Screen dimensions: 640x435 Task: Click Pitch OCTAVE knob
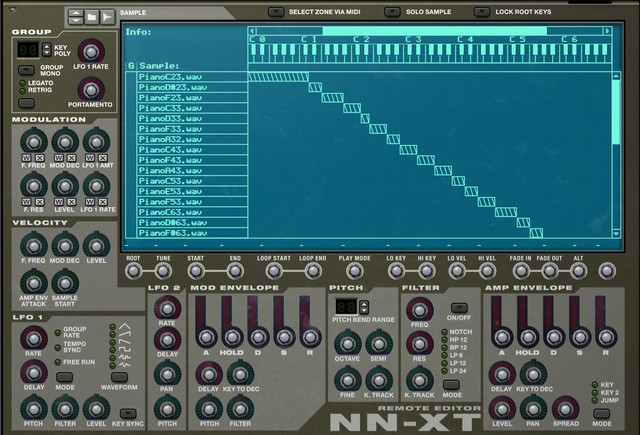tap(347, 344)
